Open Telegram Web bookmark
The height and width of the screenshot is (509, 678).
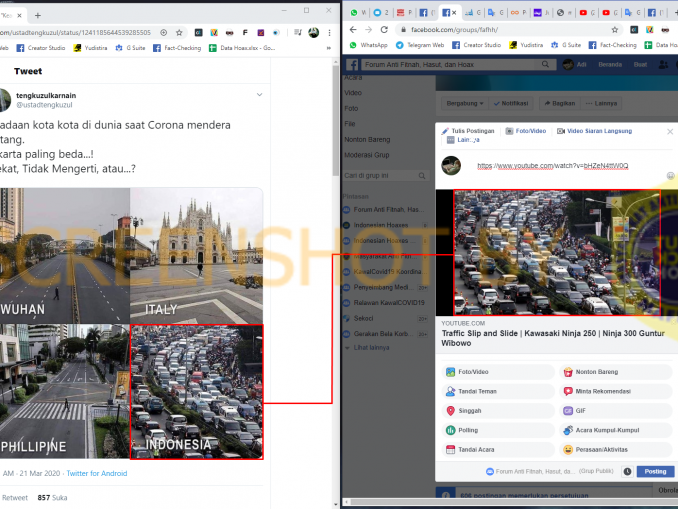point(420,45)
